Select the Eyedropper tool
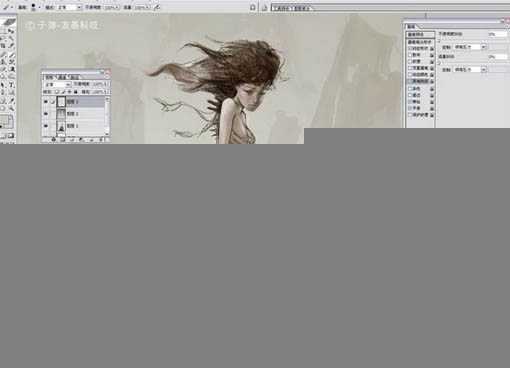Image resolution: width=510 pixels, height=368 pixels. click(x=12, y=100)
